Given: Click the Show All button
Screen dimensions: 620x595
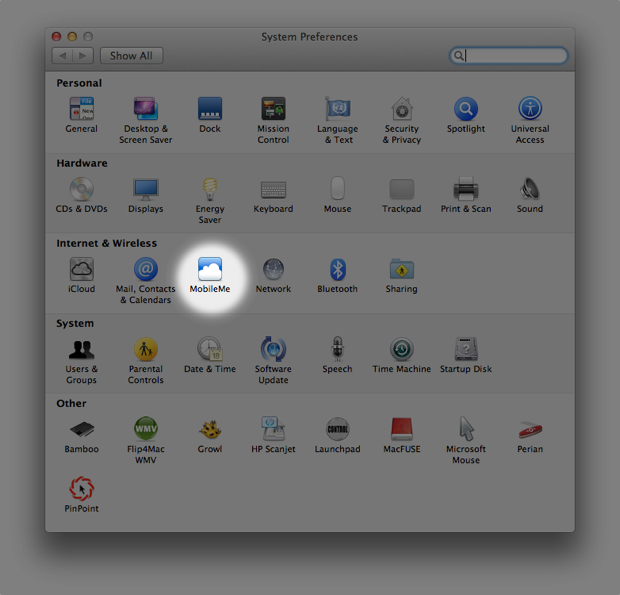Looking at the screenshot, I should click(x=131, y=56).
